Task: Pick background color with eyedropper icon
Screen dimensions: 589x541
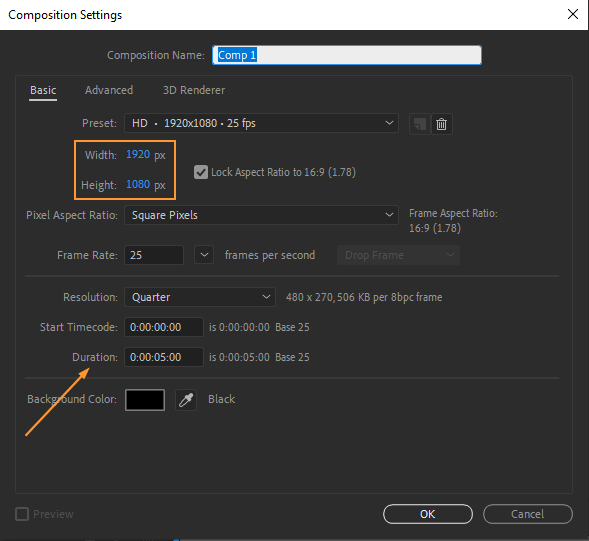Action: pos(186,400)
